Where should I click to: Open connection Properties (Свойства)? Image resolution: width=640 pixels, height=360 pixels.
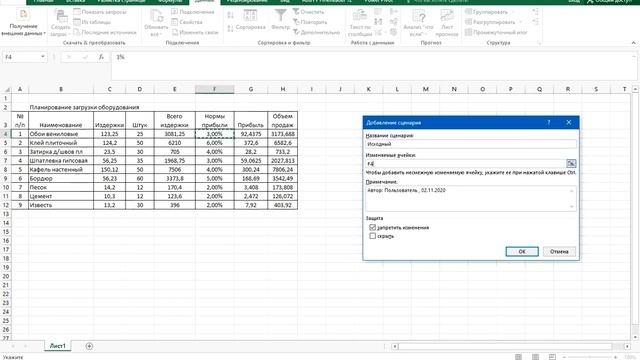coord(187,22)
